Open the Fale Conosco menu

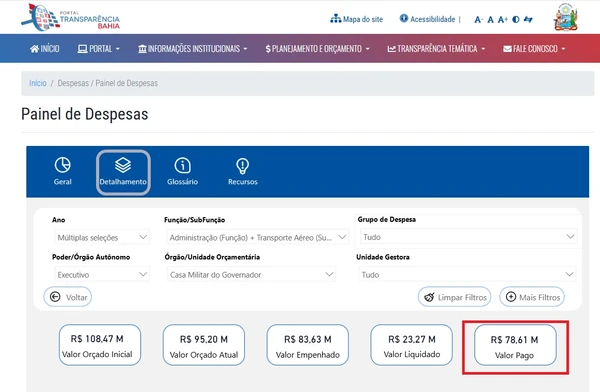[x=534, y=49]
